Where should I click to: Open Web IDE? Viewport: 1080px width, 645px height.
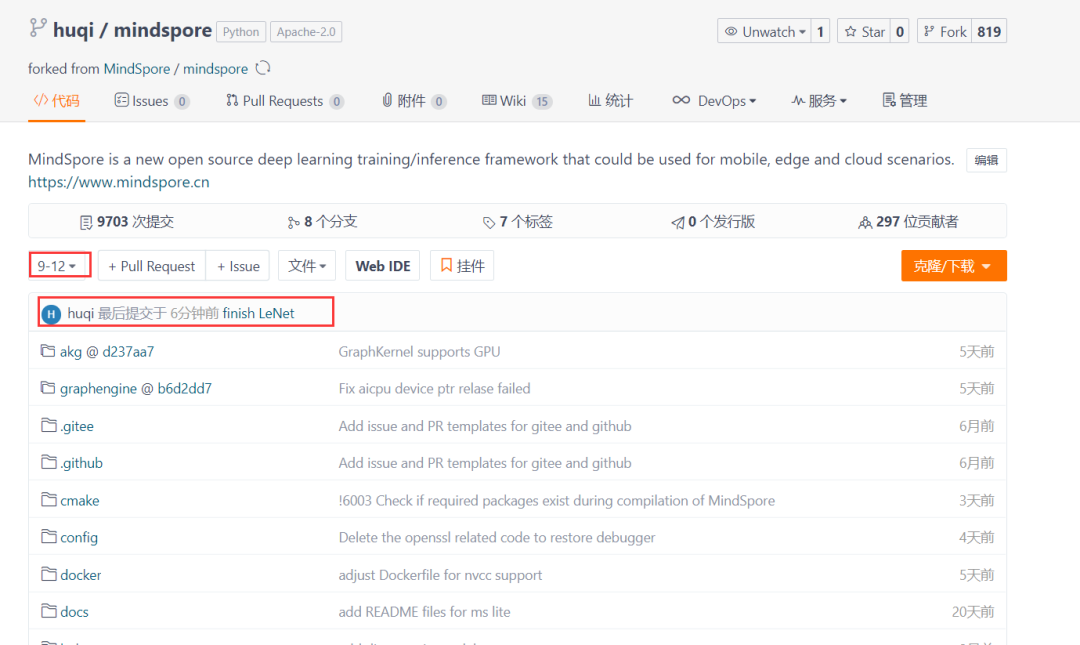pyautogui.click(x=382, y=265)
